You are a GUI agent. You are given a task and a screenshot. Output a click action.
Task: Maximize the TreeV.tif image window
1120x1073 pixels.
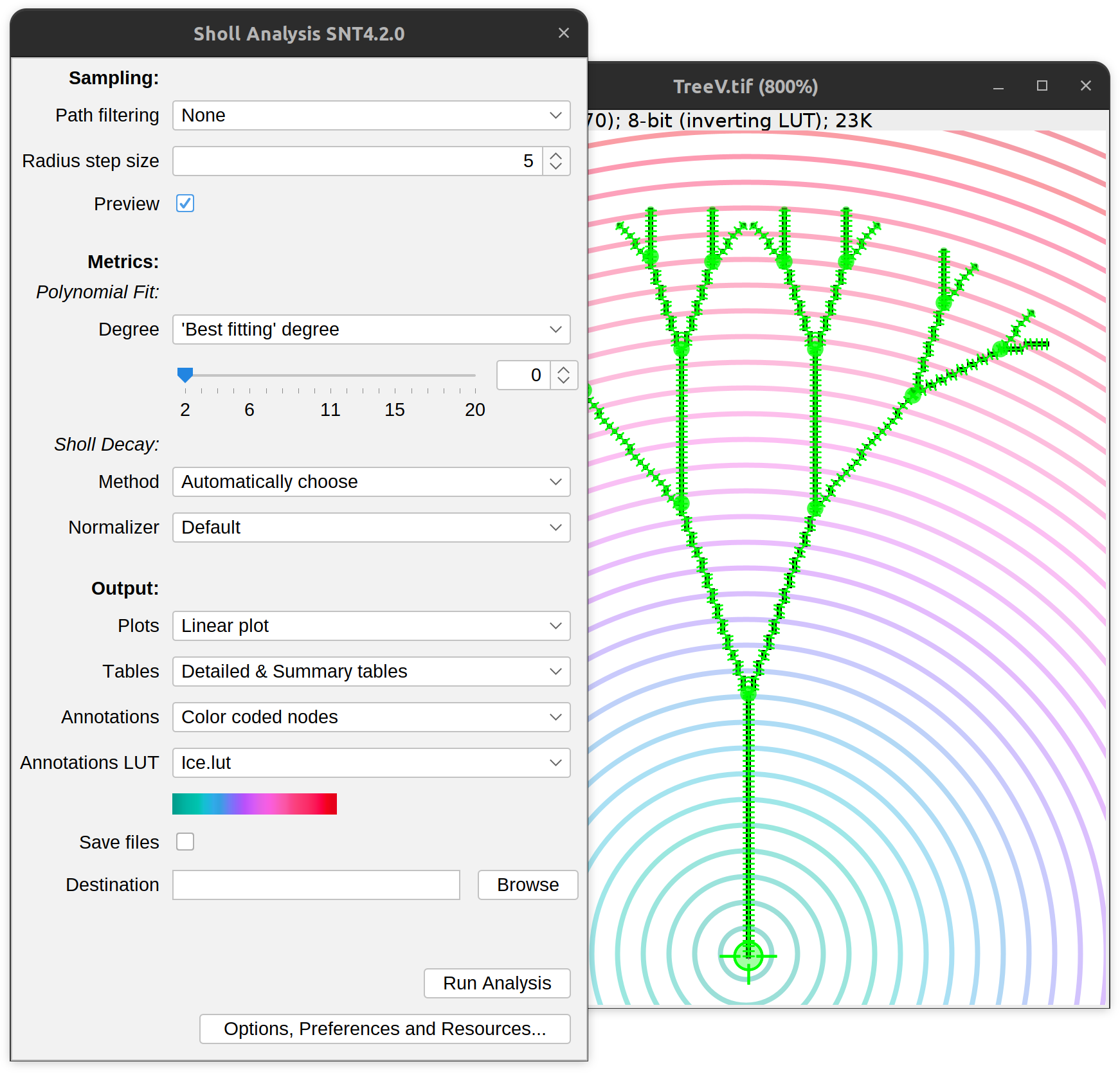point(1042,86)
